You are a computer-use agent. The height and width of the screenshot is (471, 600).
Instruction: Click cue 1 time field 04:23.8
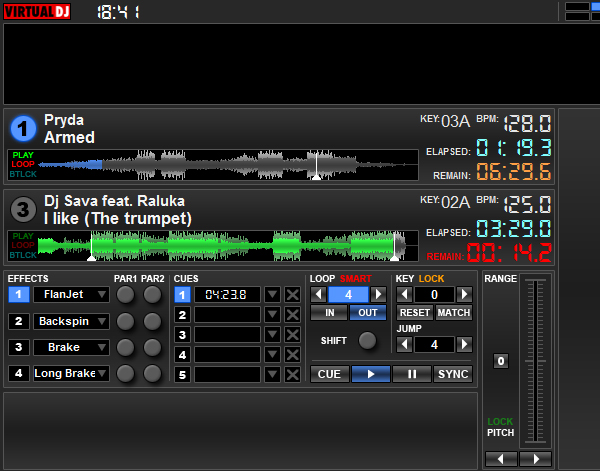coord(227,295)
